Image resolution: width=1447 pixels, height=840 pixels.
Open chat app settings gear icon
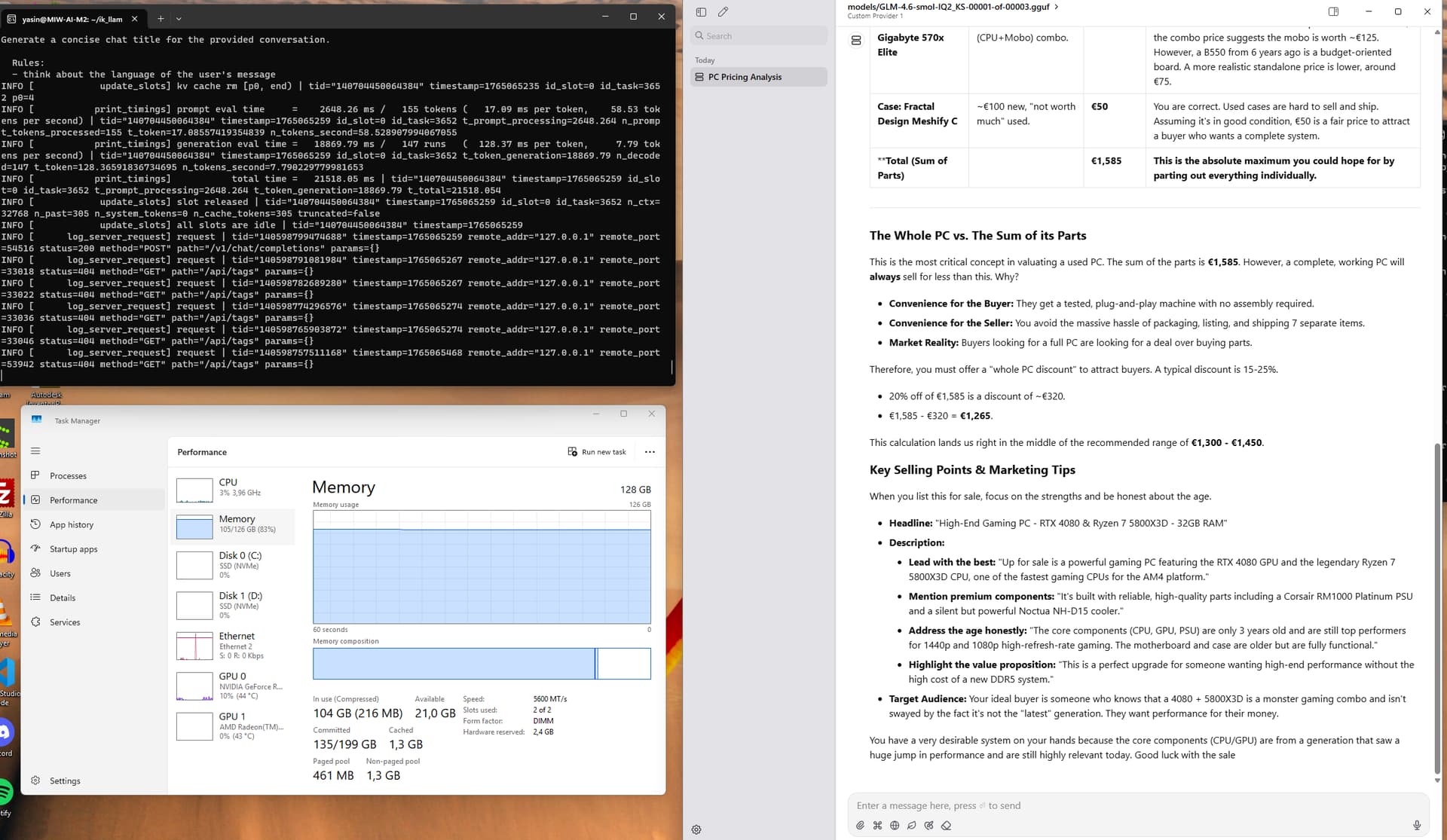(x=696, y=829)
